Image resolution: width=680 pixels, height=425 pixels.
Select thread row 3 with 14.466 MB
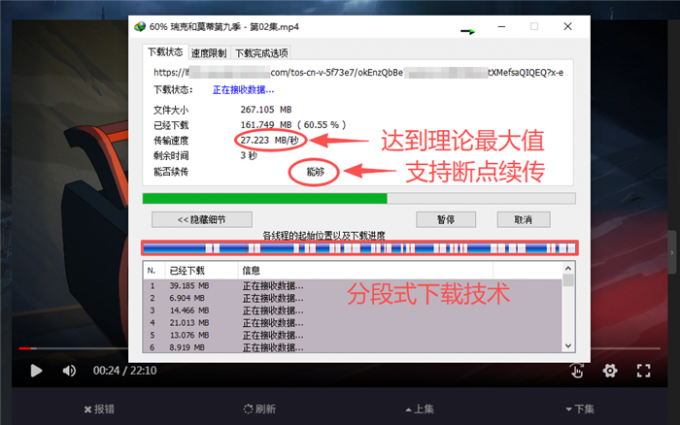352,311
